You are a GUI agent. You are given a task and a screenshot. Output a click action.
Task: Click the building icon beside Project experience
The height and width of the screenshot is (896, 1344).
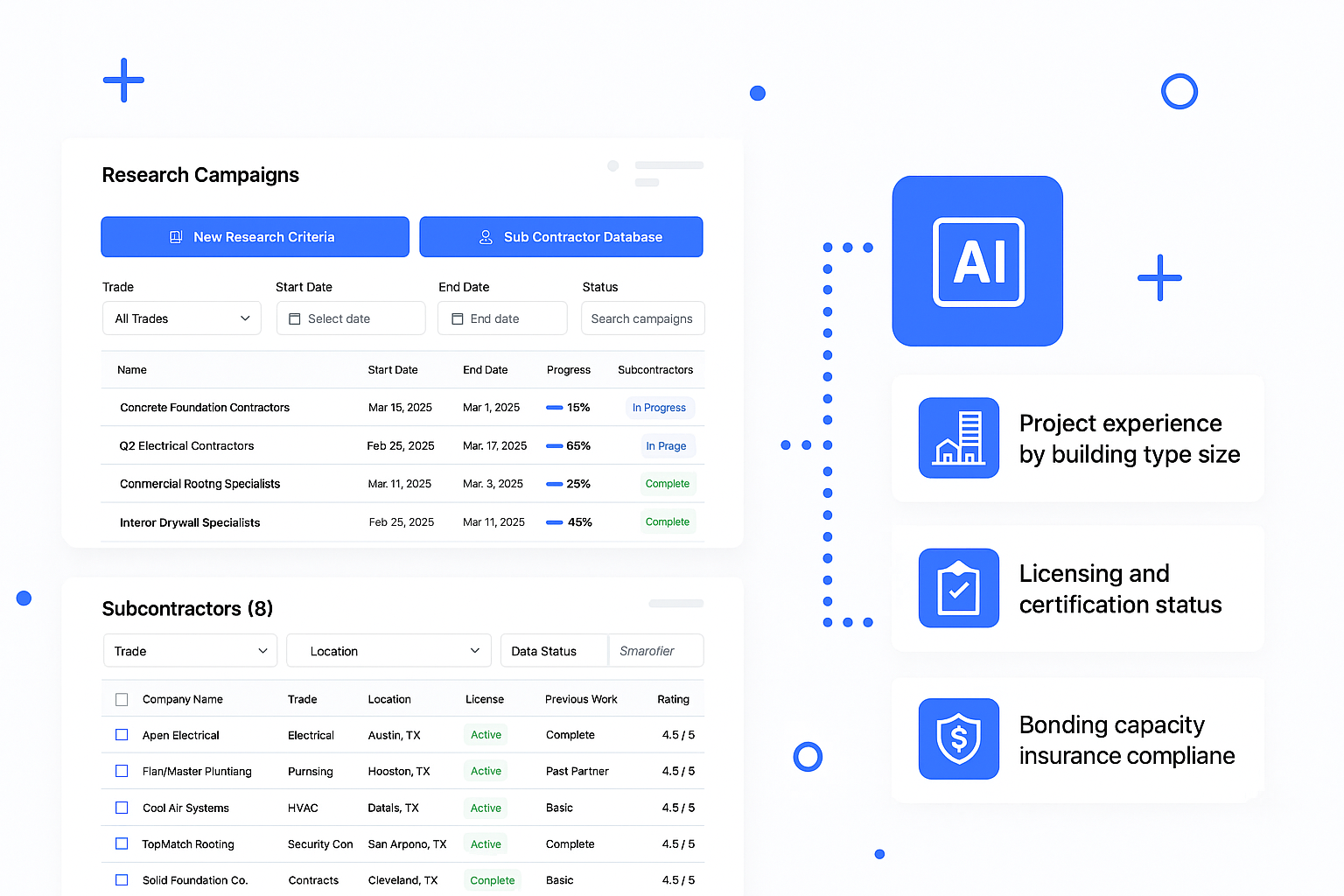pos(959,437)
